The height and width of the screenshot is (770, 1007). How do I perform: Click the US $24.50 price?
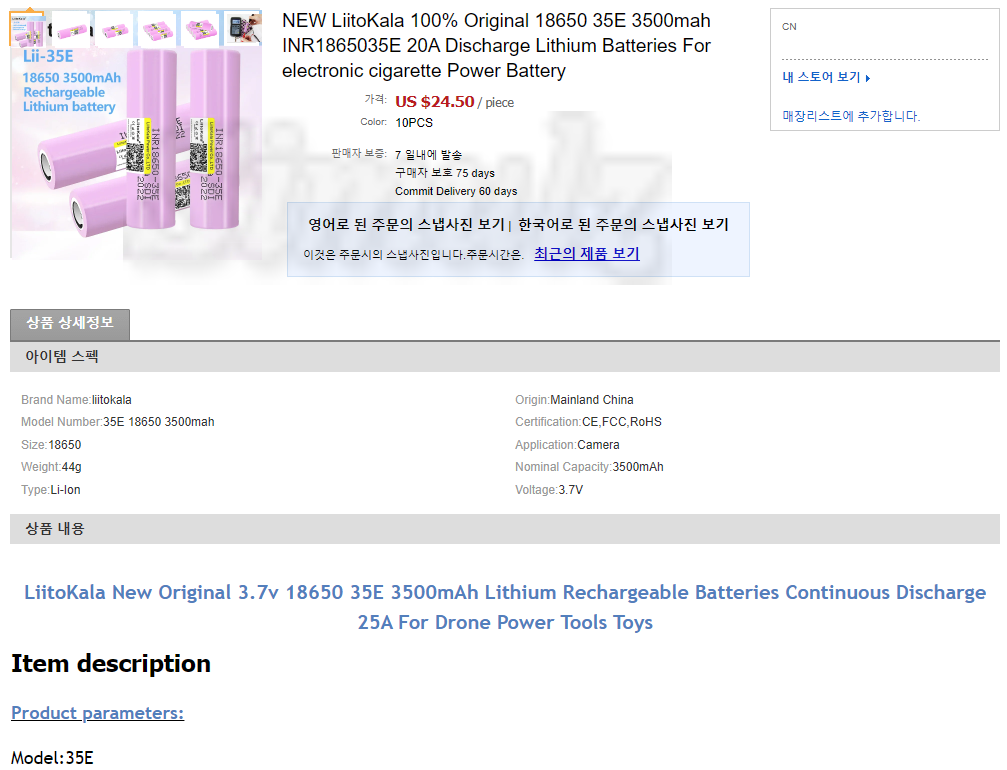(x=435, y=101)
